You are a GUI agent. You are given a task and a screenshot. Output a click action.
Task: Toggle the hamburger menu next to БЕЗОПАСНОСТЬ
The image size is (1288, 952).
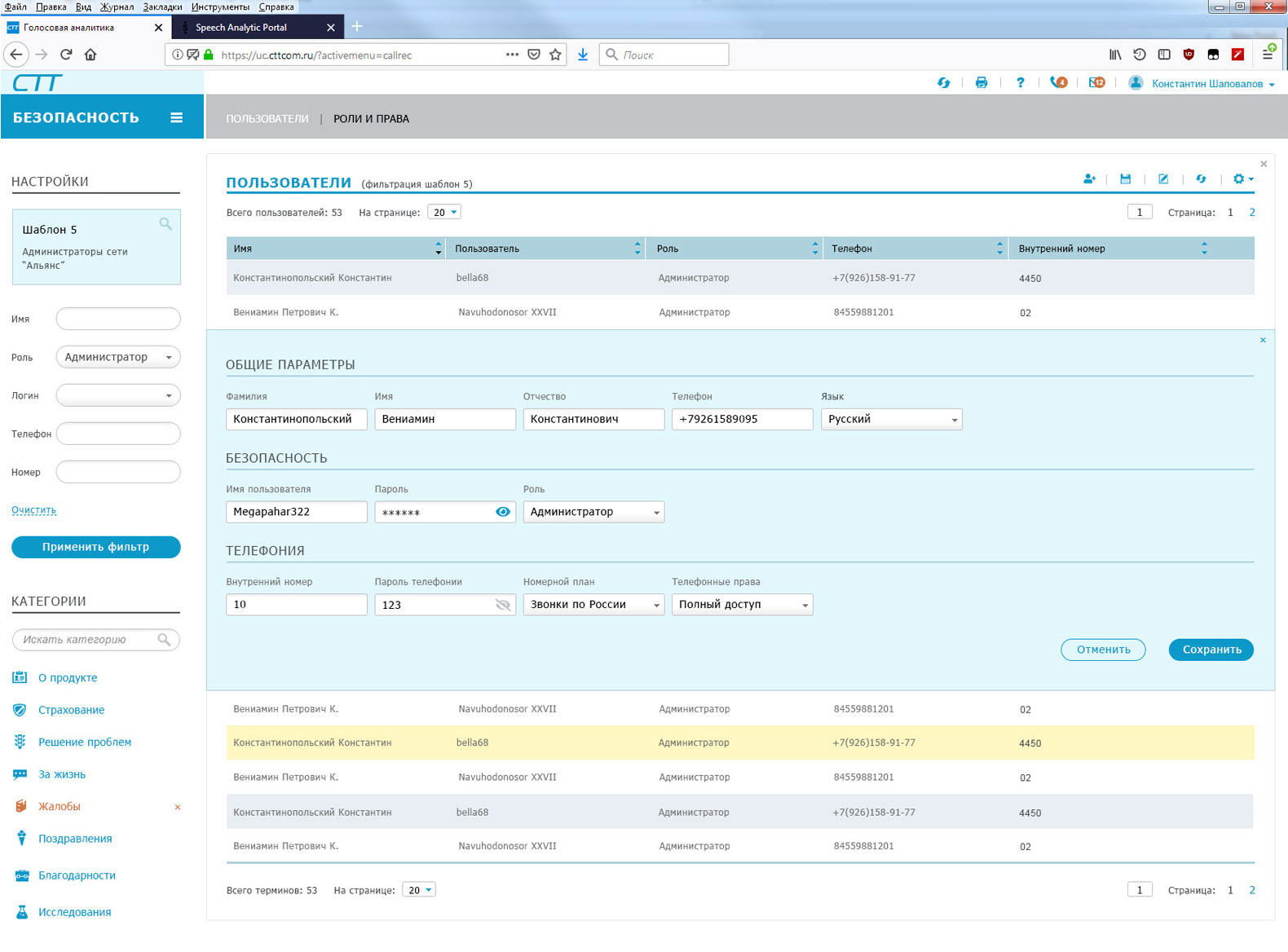point(176,117)
